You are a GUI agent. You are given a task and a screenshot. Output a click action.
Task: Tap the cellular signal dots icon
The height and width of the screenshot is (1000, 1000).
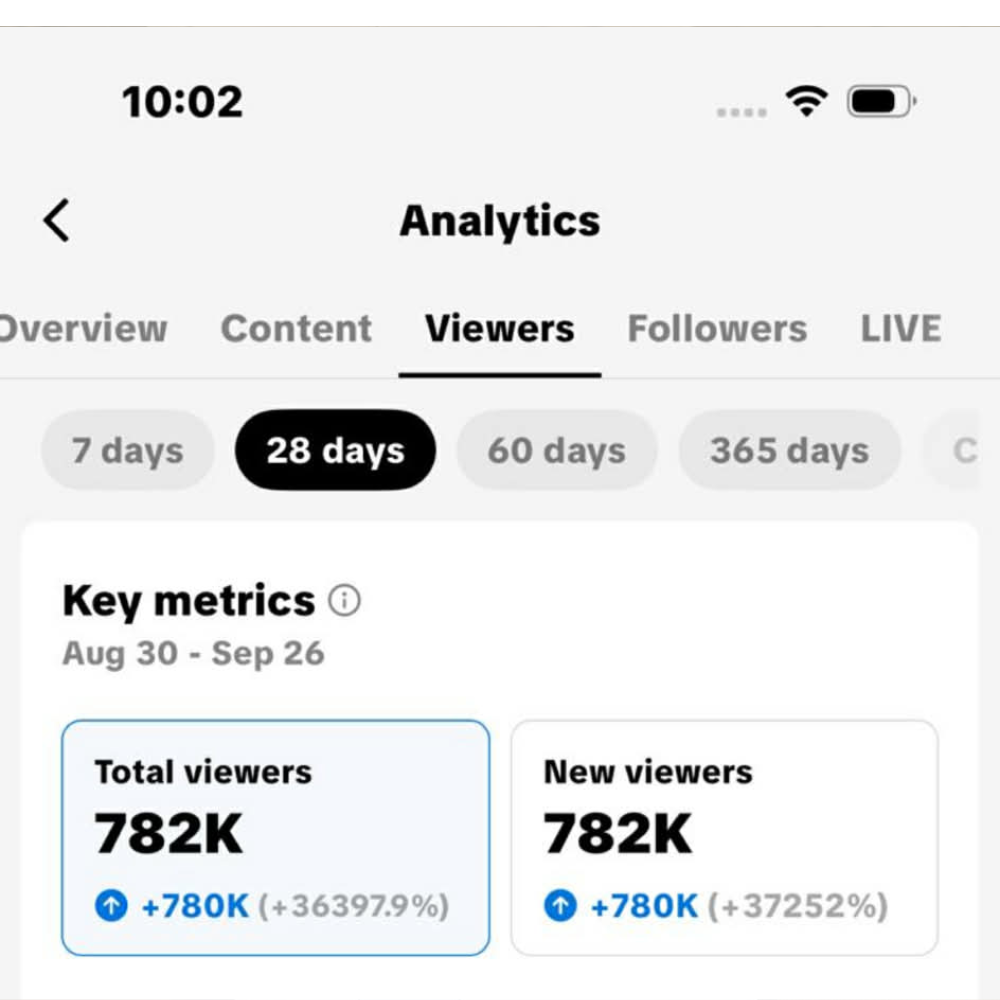741,112
